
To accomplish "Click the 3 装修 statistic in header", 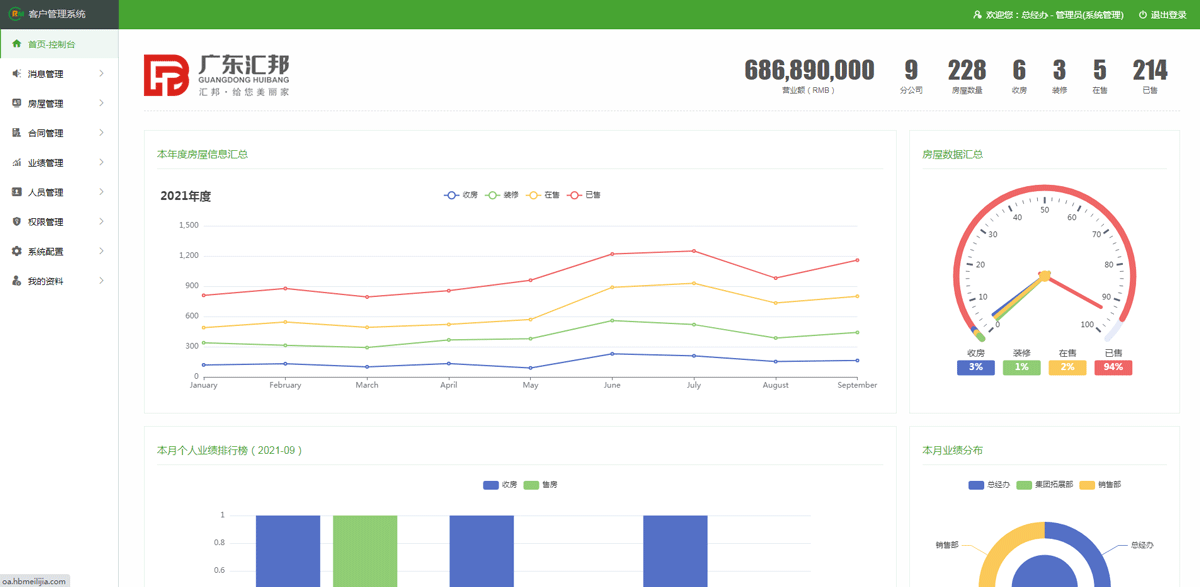I will click(1059, 75).
